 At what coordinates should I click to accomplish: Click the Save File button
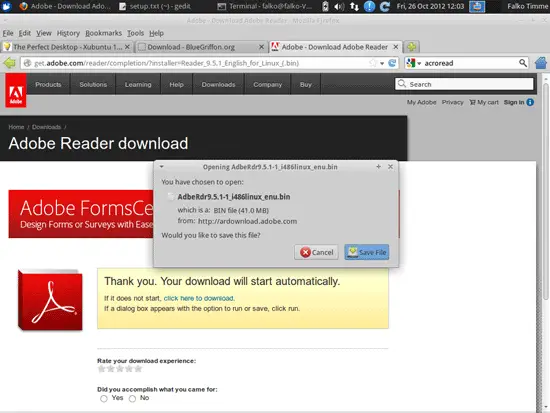(x=367, y=252)
